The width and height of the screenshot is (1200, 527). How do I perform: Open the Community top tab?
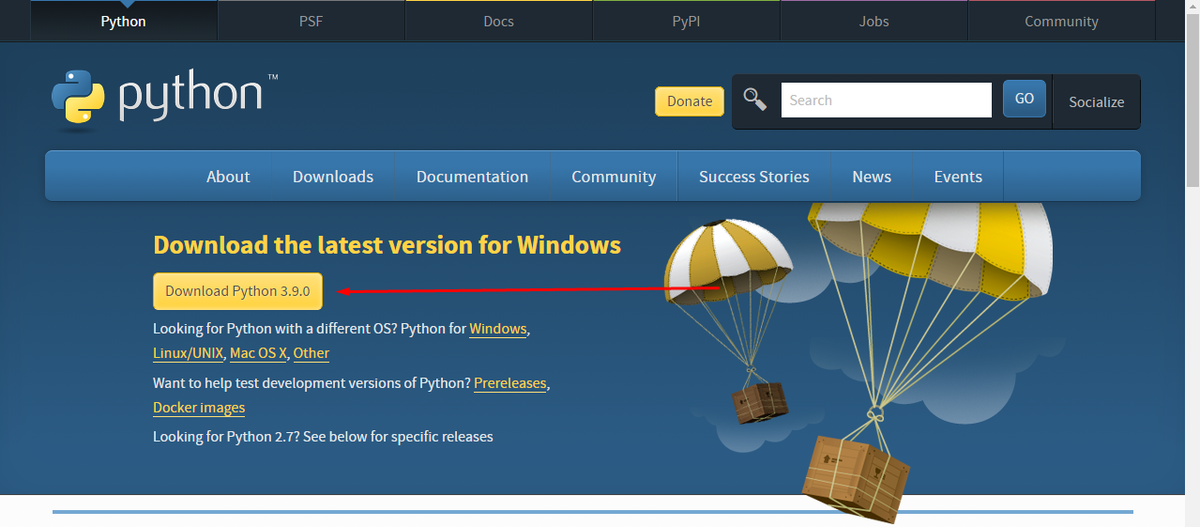pyautogui.click(x=1061, y=21)
